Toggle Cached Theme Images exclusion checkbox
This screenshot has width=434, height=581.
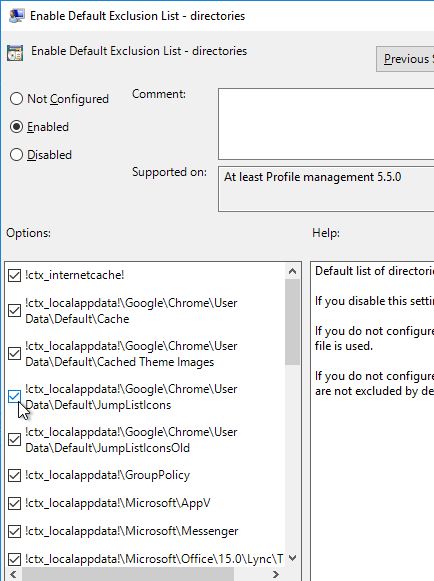[14, 353]
